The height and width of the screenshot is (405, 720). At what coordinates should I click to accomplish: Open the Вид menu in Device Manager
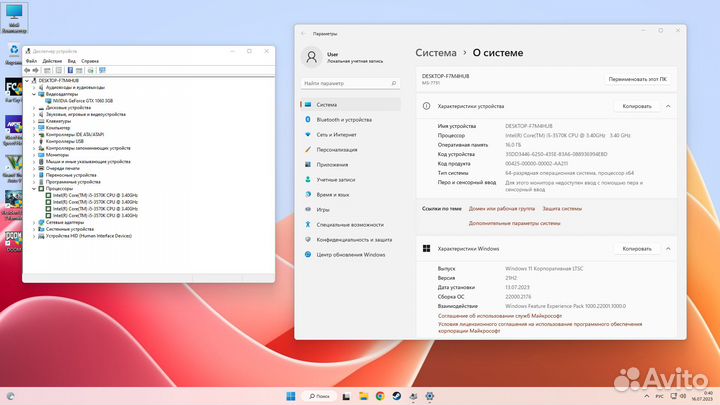pyautogui.click(x=72, y=61)
